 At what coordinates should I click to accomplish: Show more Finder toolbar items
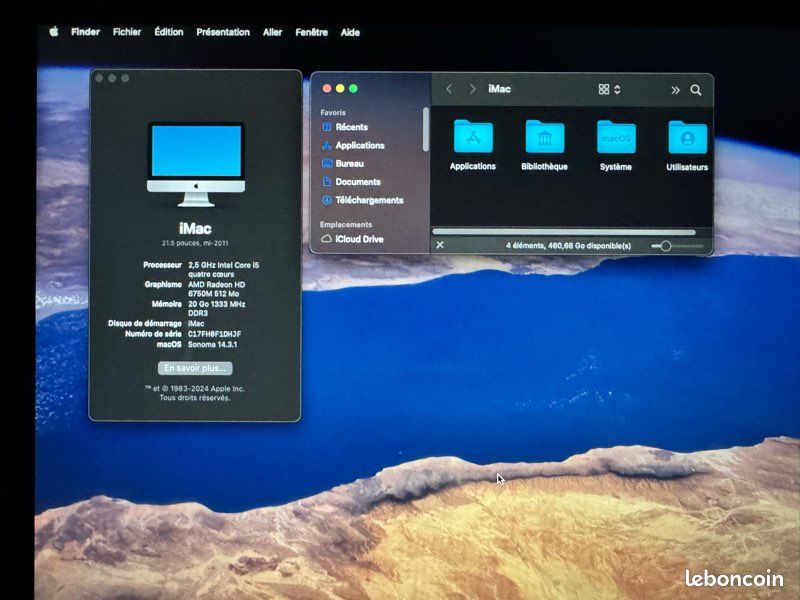pyautogui.click(x=675, y=90)
